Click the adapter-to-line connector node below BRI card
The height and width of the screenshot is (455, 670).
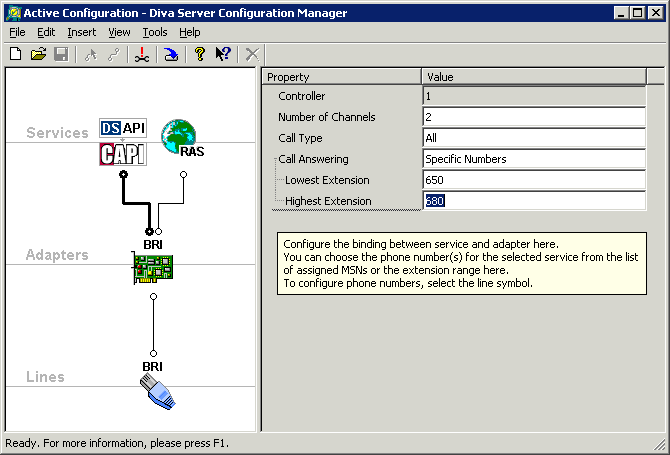coord(153,296)
